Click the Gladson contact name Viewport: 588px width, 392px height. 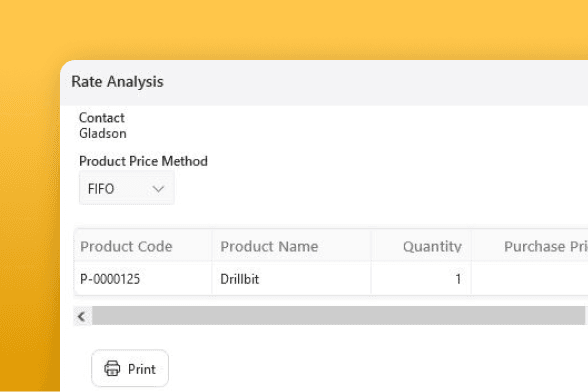click(103, 134)
